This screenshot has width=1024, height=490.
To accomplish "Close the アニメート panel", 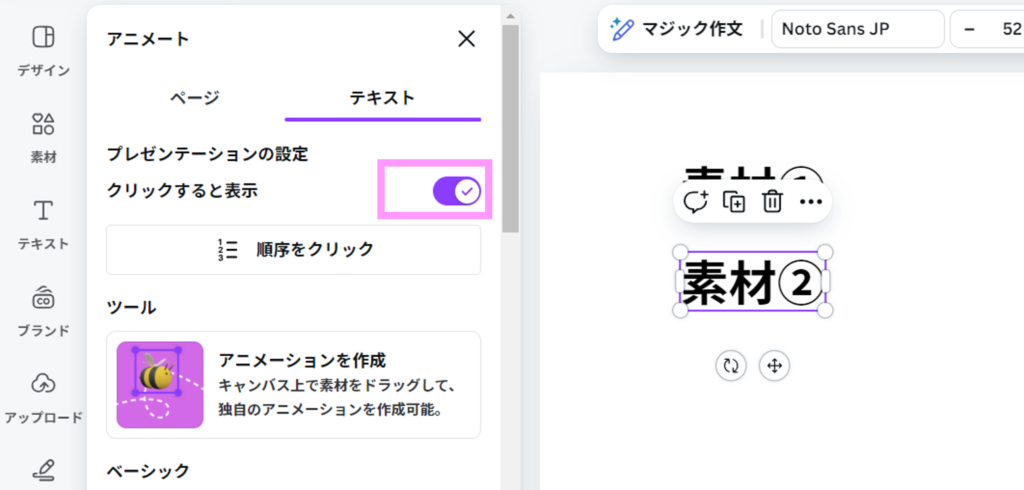I will tap(466, 39).
